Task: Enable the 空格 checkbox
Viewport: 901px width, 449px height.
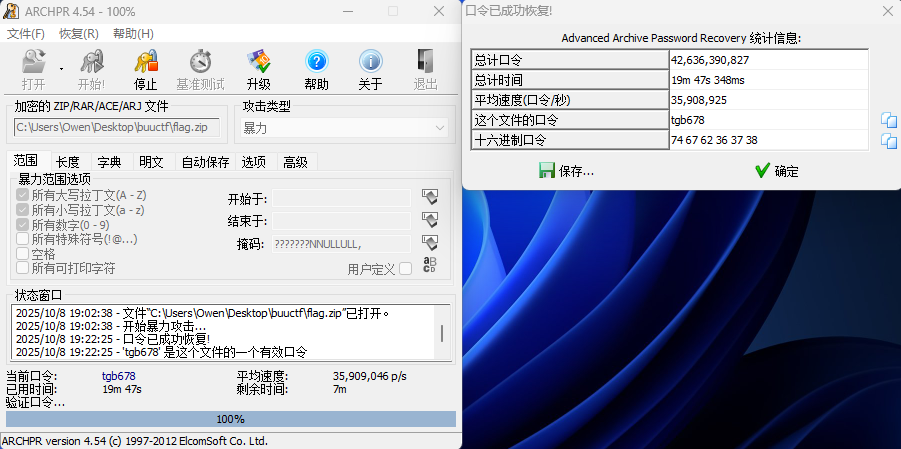Action: [22, 254]
